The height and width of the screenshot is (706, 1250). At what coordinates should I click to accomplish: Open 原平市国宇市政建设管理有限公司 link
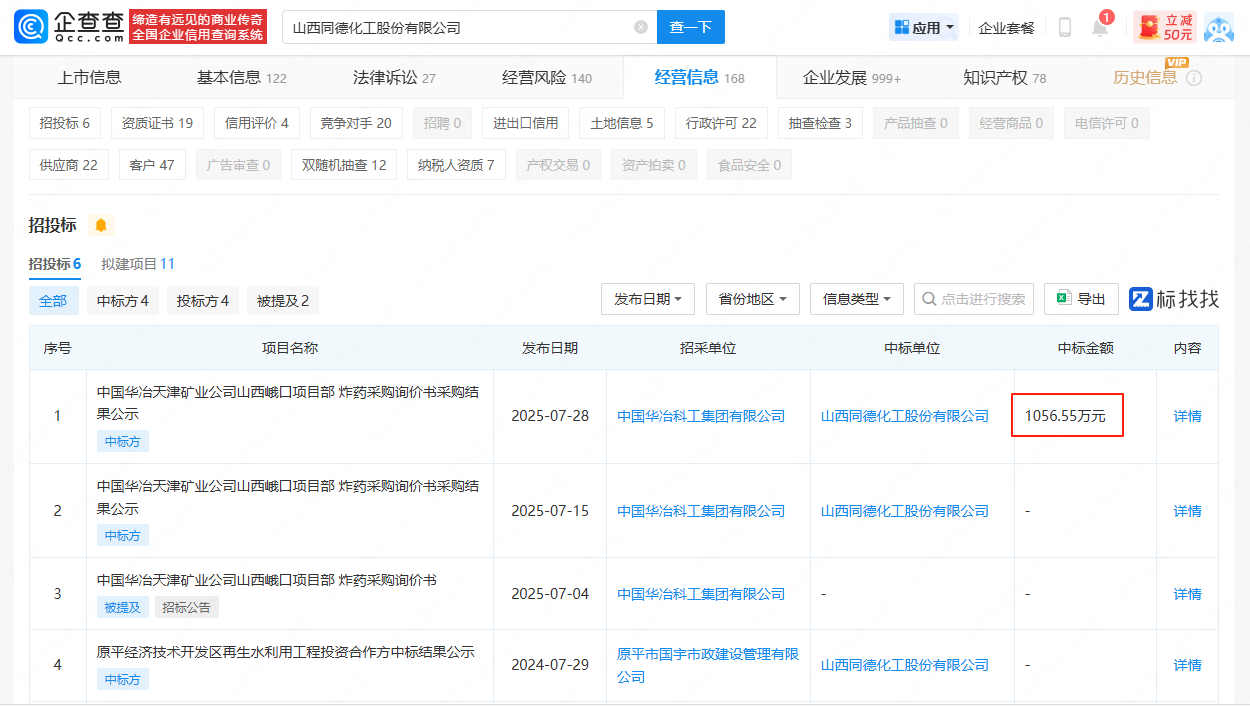[708, 665]
